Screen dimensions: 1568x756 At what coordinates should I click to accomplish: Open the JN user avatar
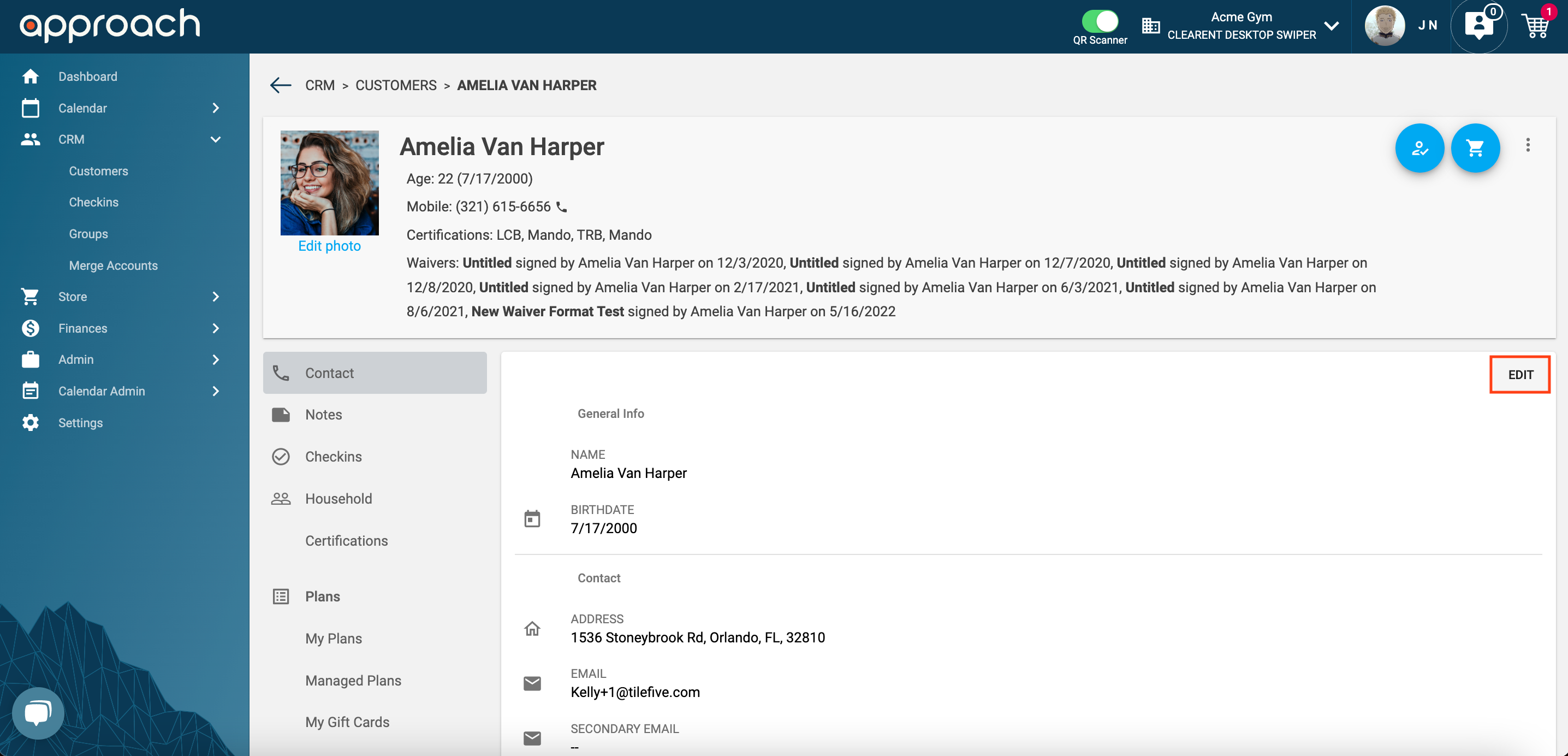(1384, 26)
